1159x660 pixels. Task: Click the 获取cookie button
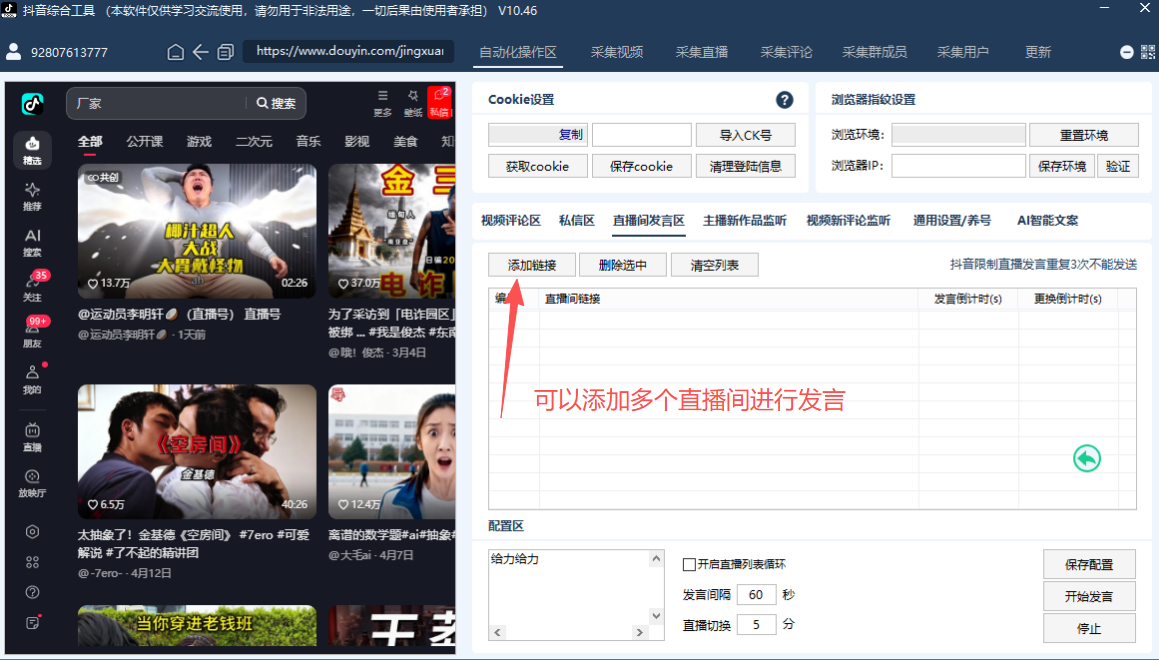[x=537, y=166]
